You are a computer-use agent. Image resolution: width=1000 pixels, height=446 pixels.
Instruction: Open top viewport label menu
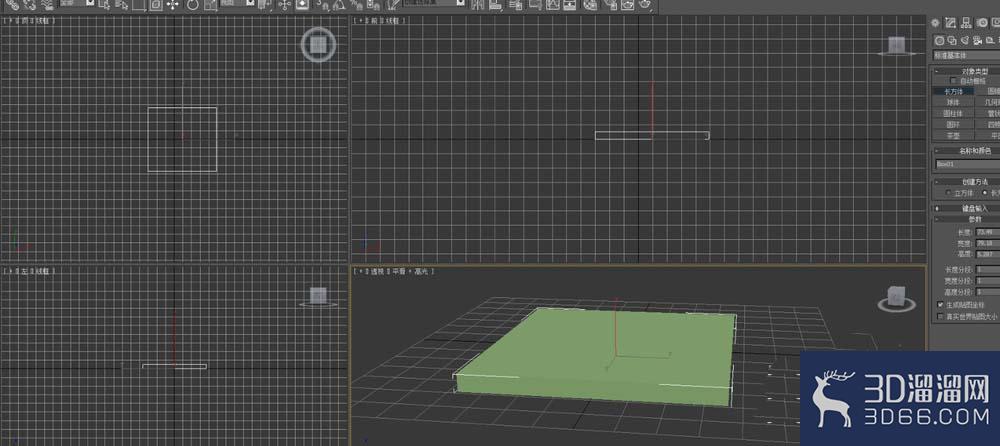point(29,20)
